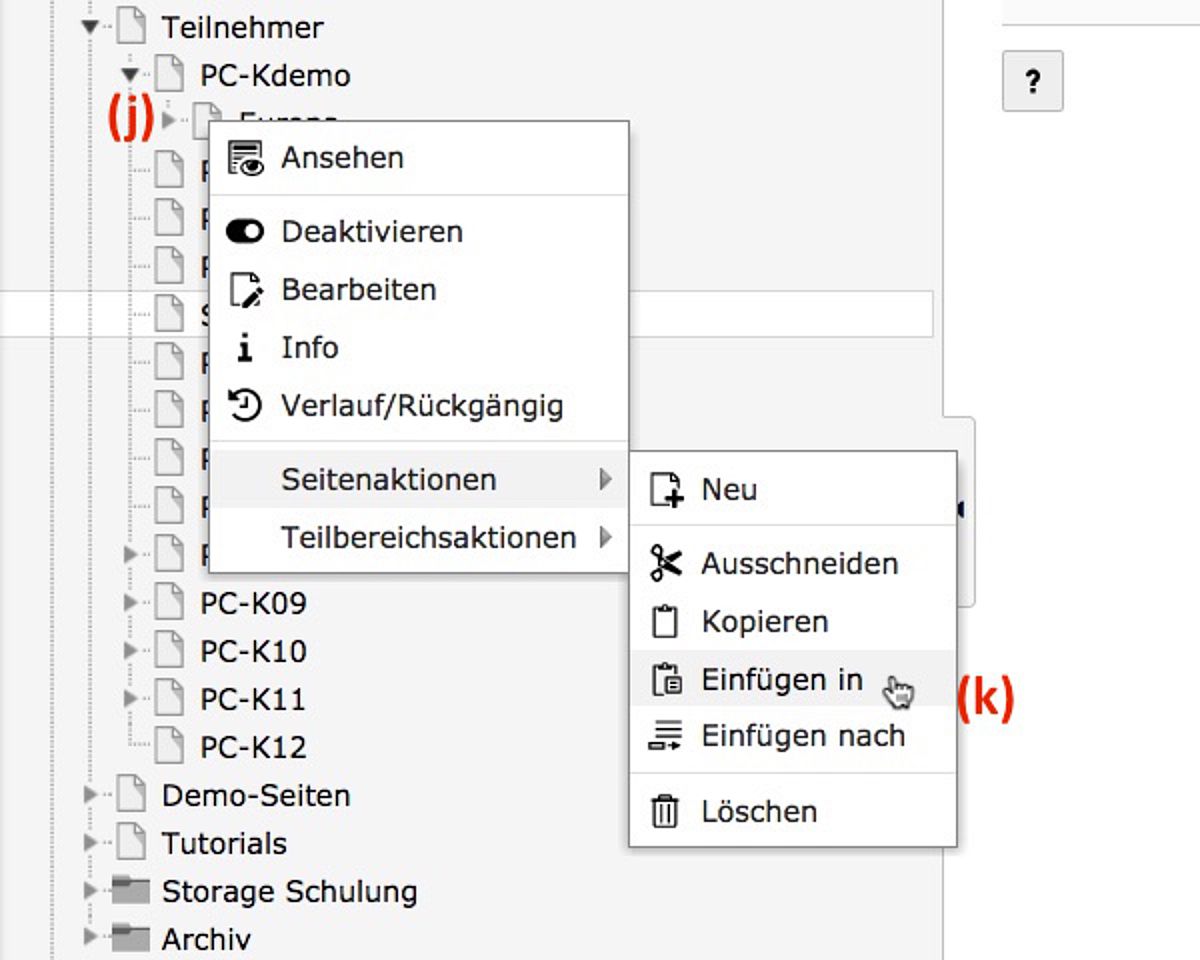Click the Kopieren clipboard icon
Image resolution: width=1200 pixels, height=960 pixels.
coord(666,622)
